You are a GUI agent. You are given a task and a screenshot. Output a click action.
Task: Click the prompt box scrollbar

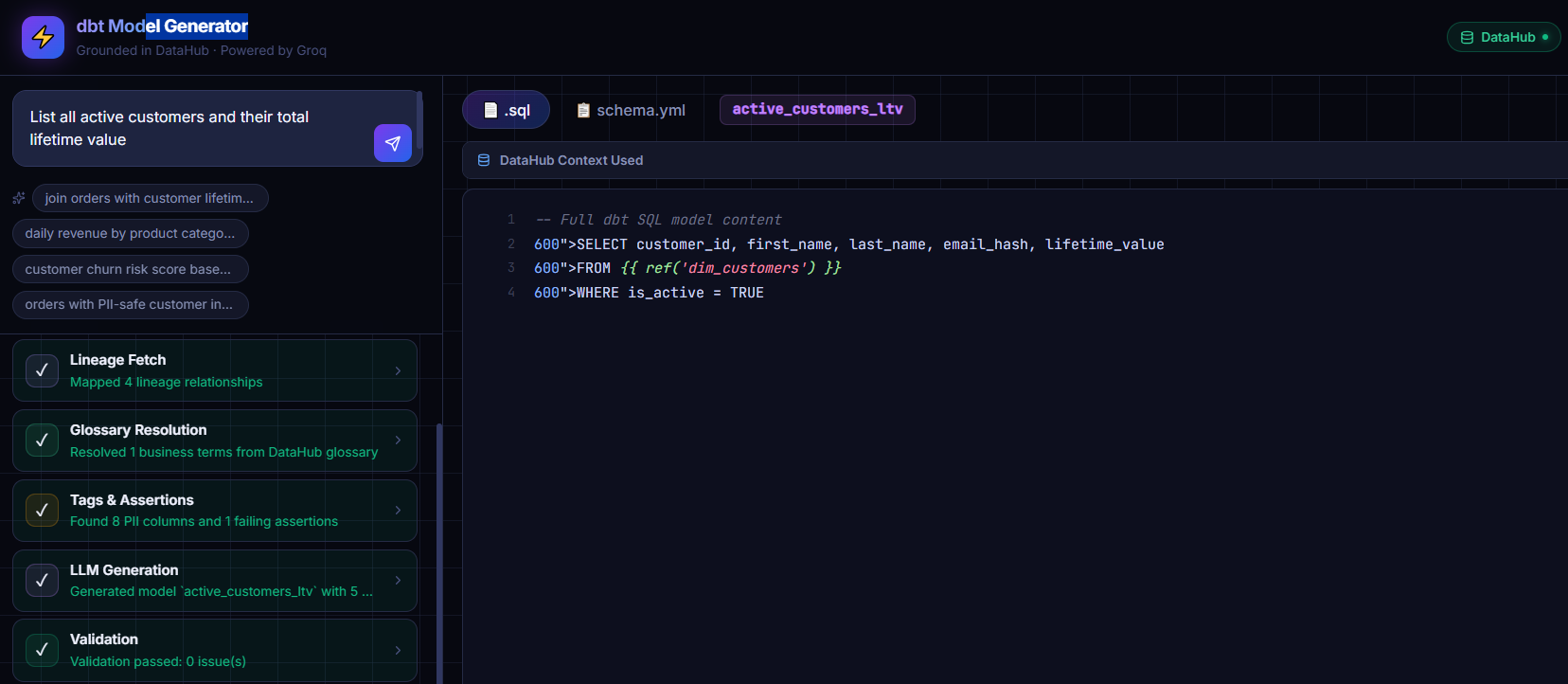coord(419,119)
